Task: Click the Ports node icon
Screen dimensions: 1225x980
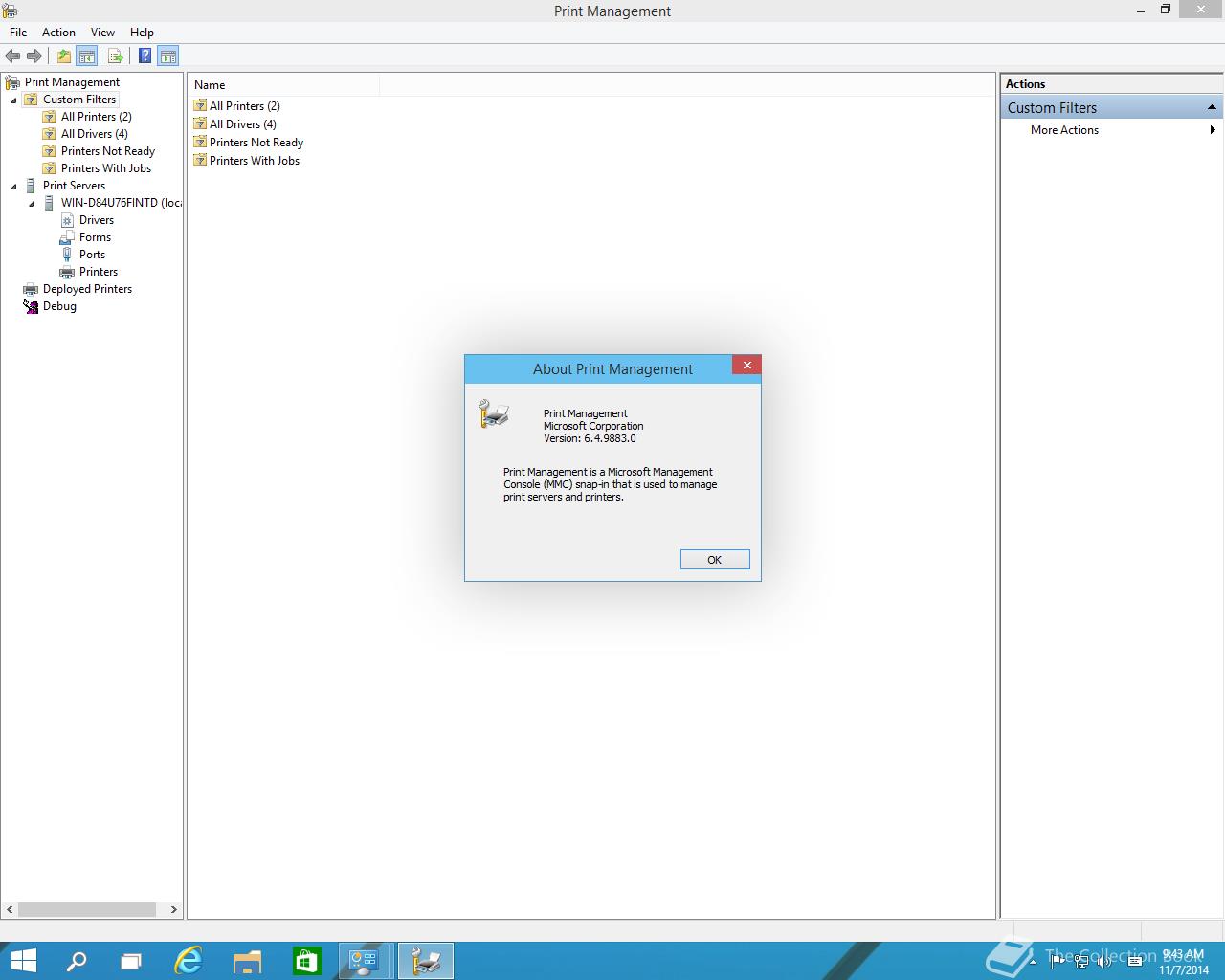Action: coord(67,255)
